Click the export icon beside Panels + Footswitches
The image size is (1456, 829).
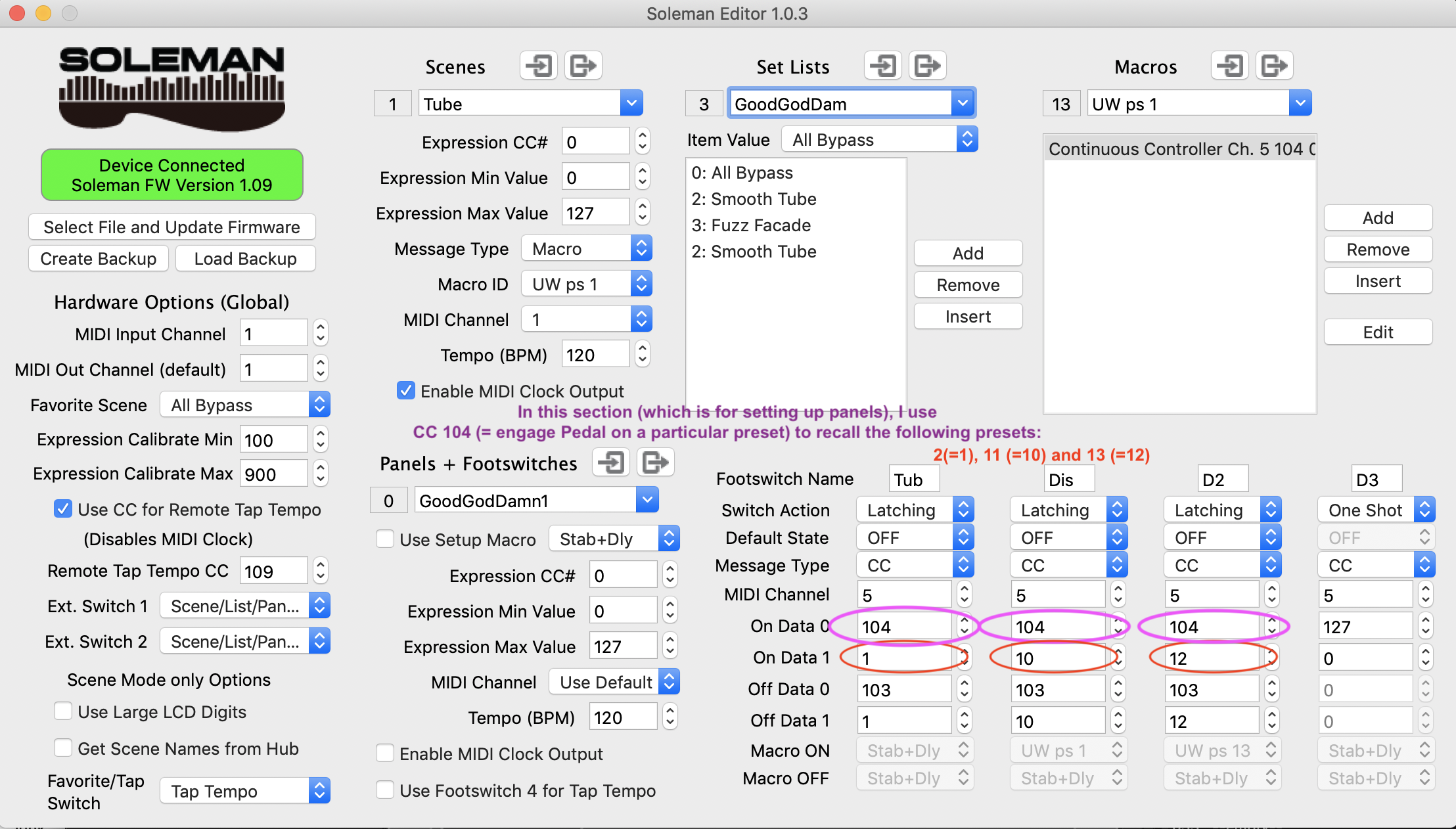click(656, 462)
